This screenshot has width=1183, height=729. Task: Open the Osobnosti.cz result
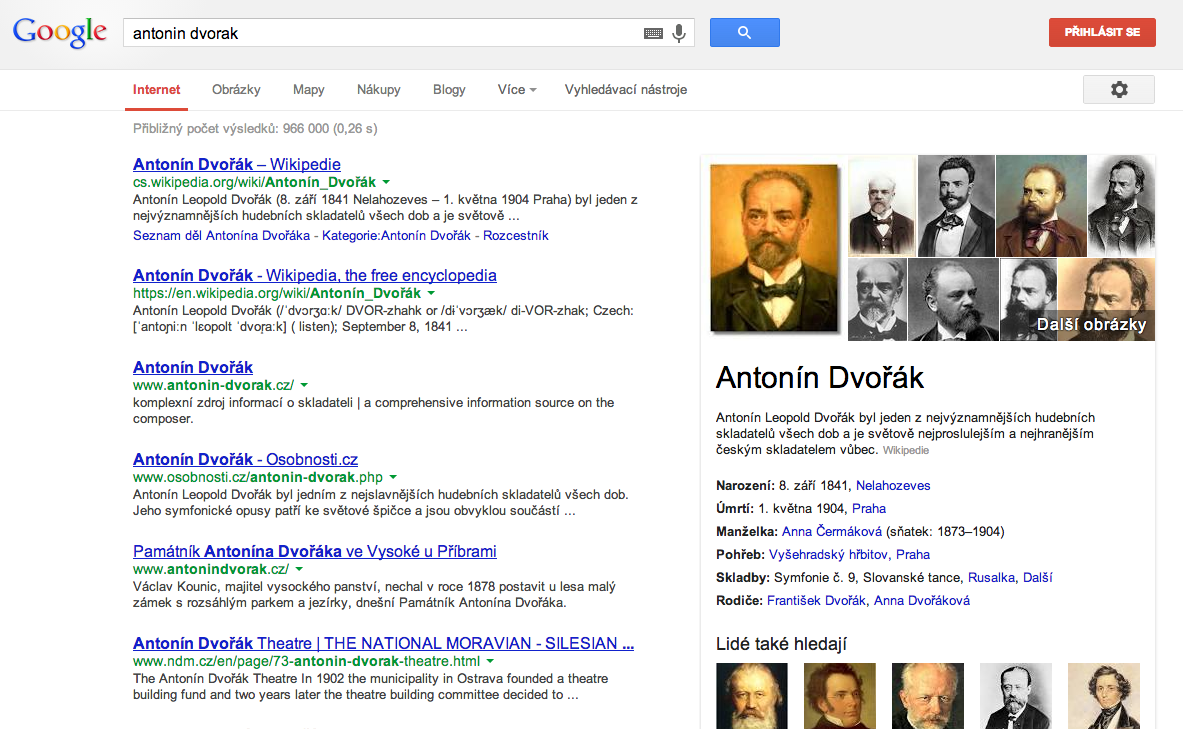245,460
